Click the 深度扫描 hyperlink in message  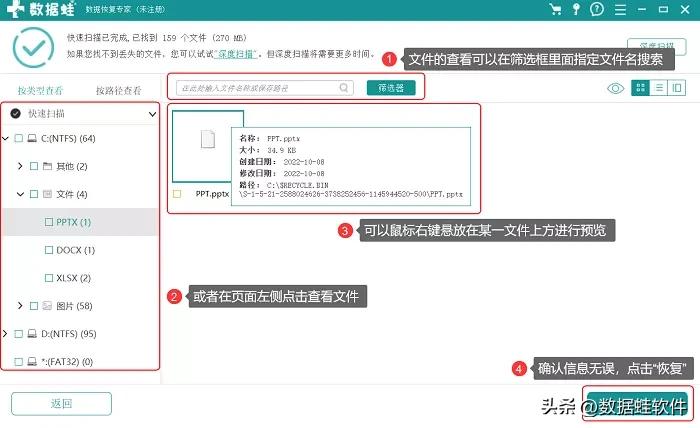click(236, 54)
